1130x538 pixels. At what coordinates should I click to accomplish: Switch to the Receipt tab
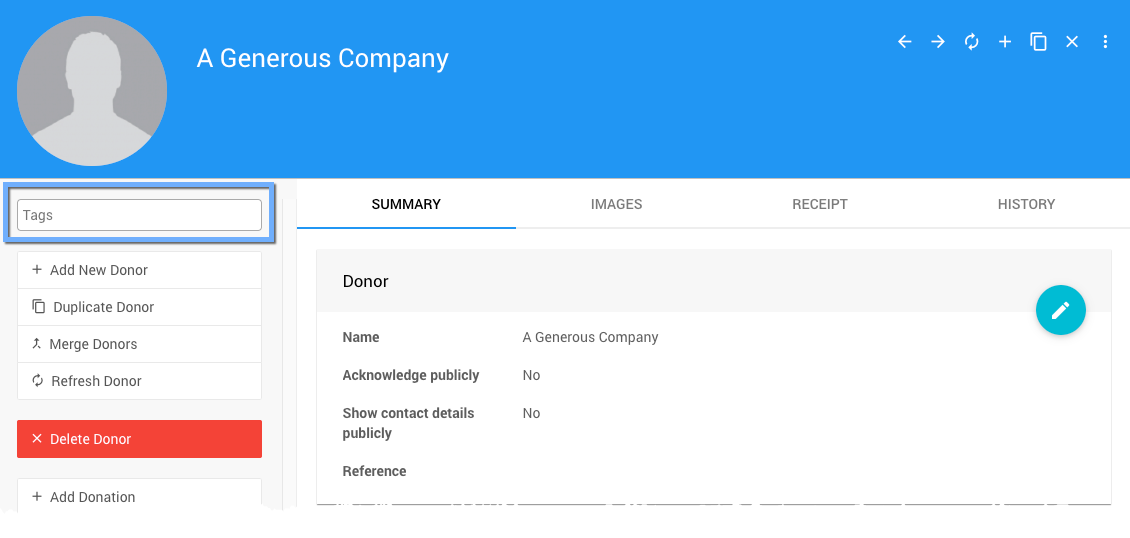(820, 204)
